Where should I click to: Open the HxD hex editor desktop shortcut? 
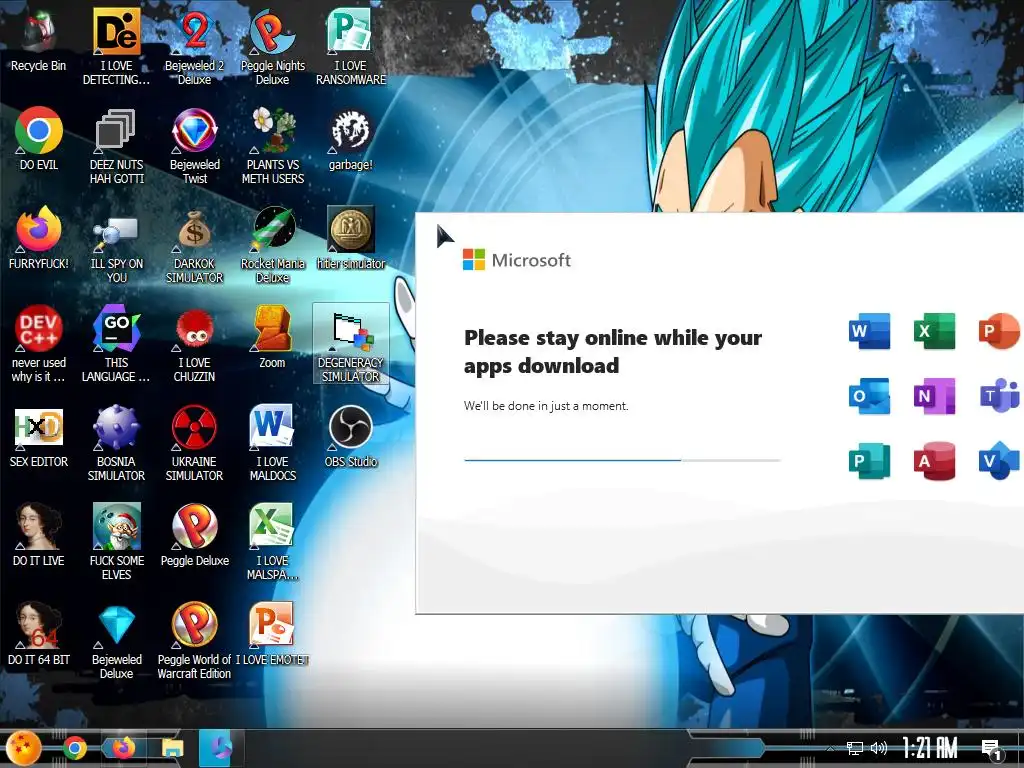(39, 436)
